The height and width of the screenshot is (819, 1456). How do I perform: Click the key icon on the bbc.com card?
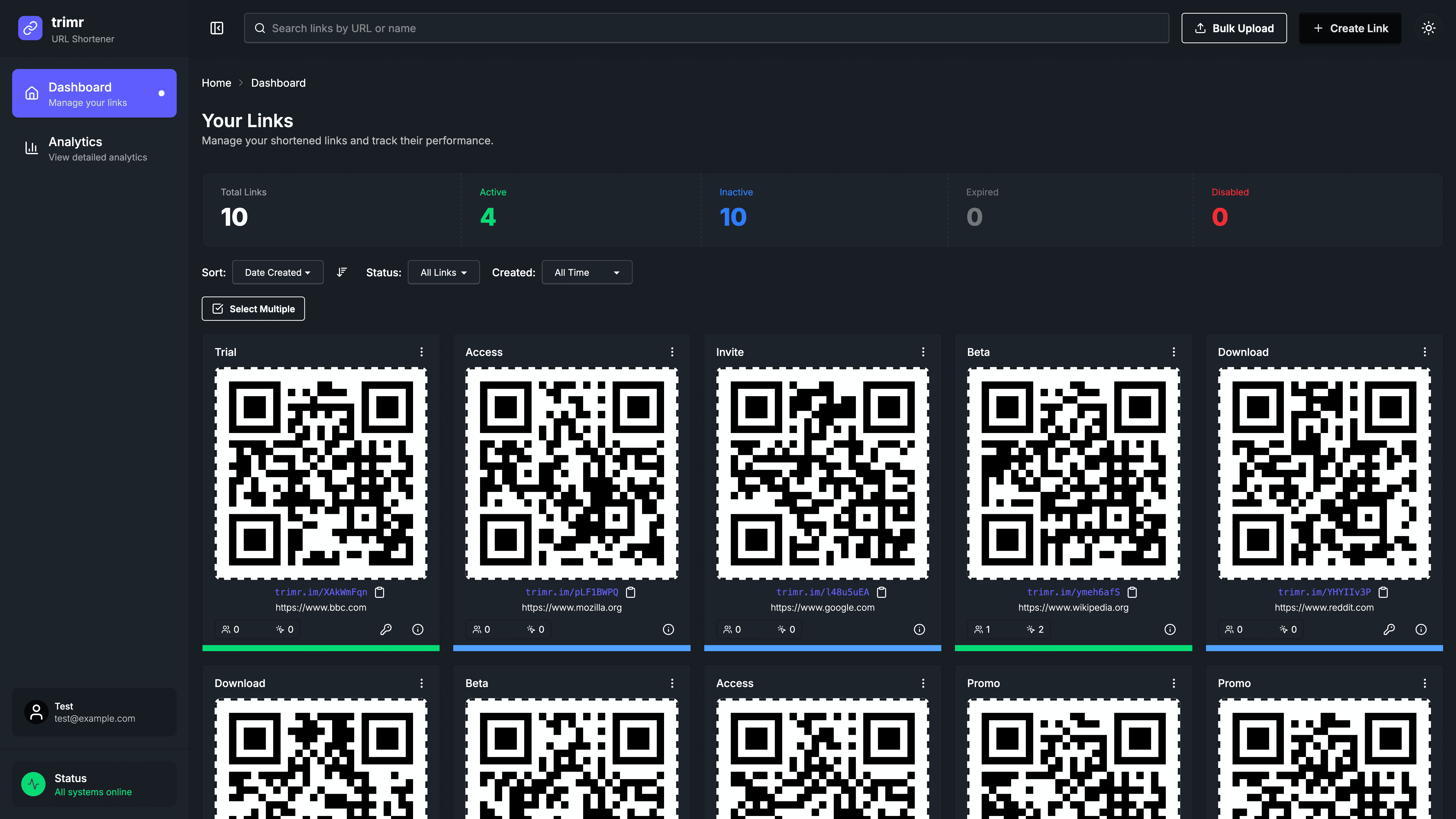[x=386, y=630]
